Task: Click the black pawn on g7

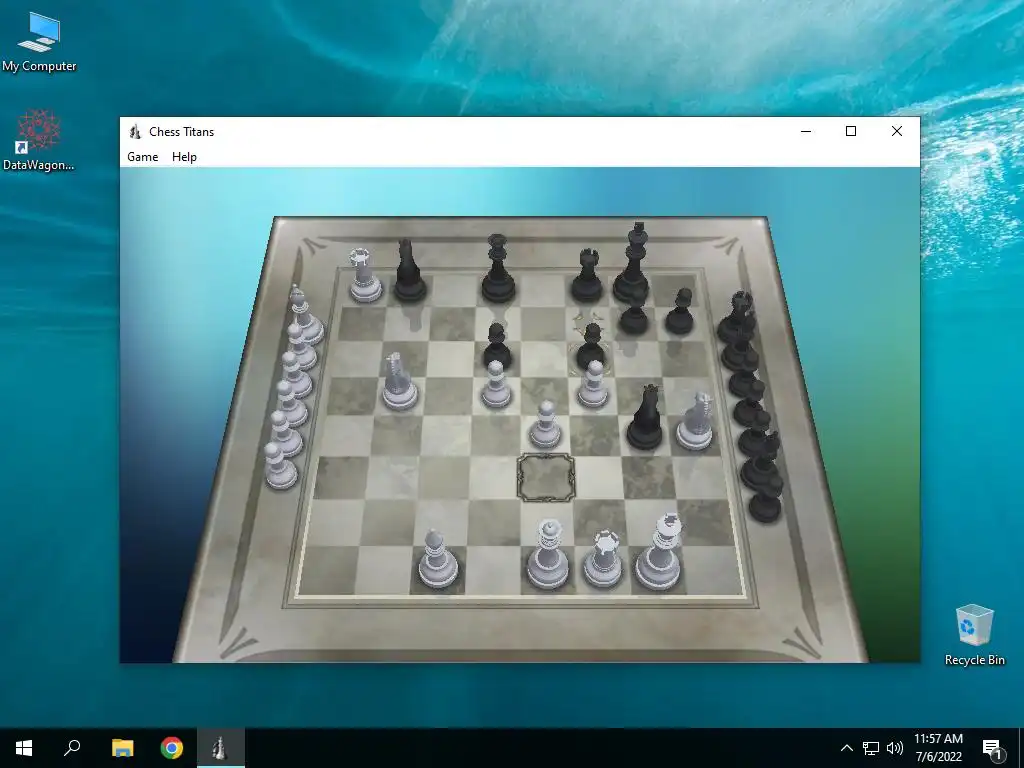Action: pos(633,313)
